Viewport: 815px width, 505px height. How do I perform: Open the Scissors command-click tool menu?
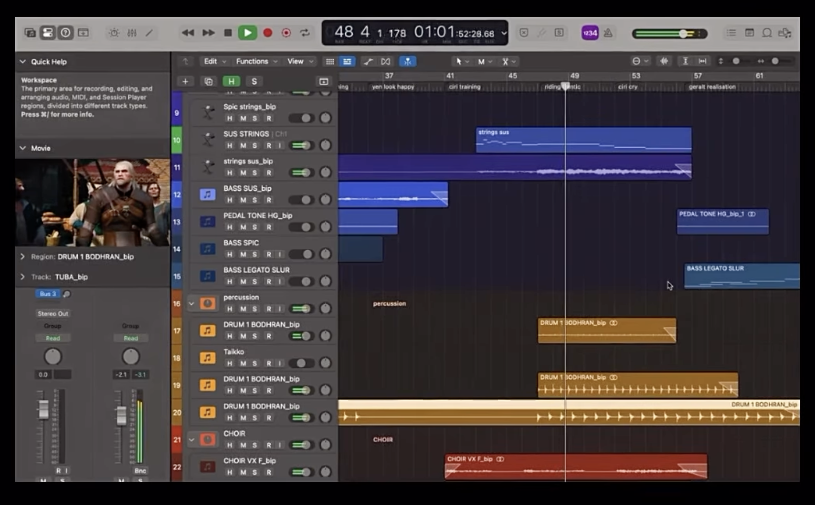pos(508,61)
